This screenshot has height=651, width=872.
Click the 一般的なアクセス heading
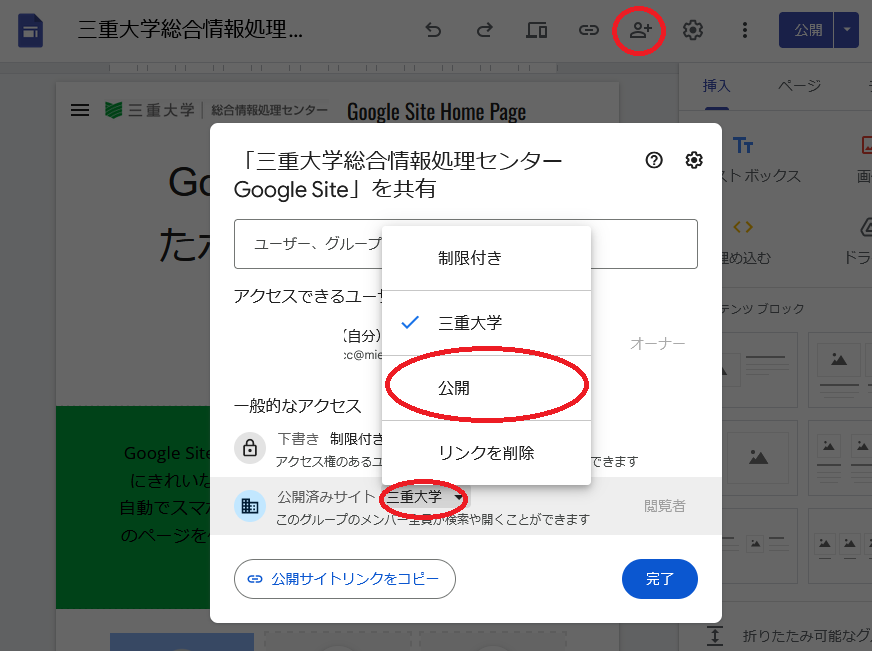pyautogui.click(x=298, y=406)
